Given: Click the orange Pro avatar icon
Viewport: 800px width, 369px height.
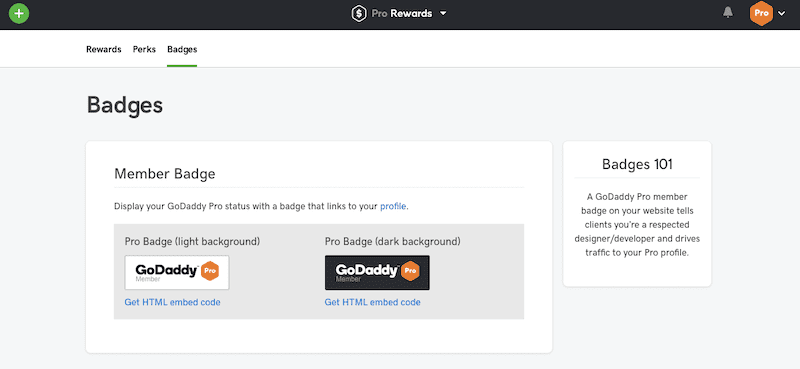Looking at the screenshot, I should pos(762,14).
